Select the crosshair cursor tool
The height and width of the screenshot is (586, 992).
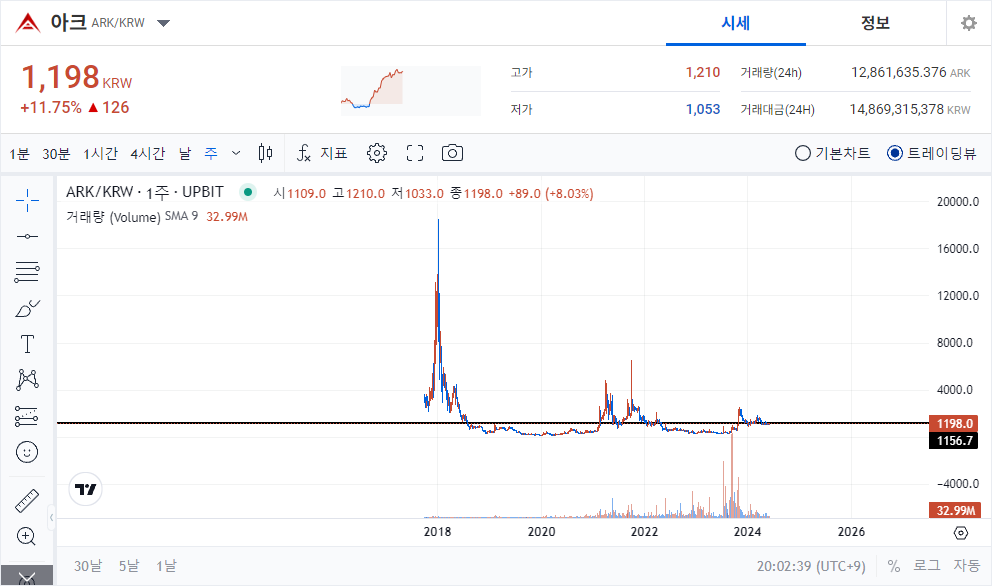pos(27,201)
